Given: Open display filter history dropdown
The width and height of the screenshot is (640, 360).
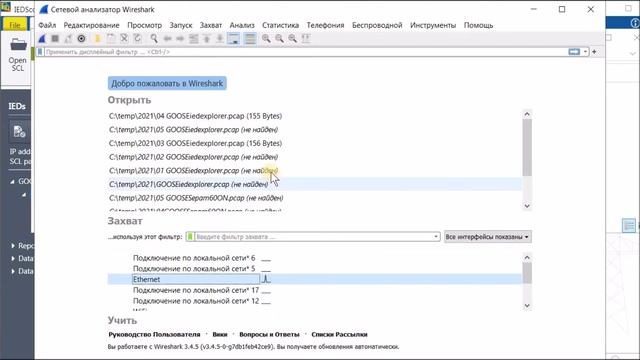Looking at the screenshot, I should pyautogui.click(x=585, y=52).
